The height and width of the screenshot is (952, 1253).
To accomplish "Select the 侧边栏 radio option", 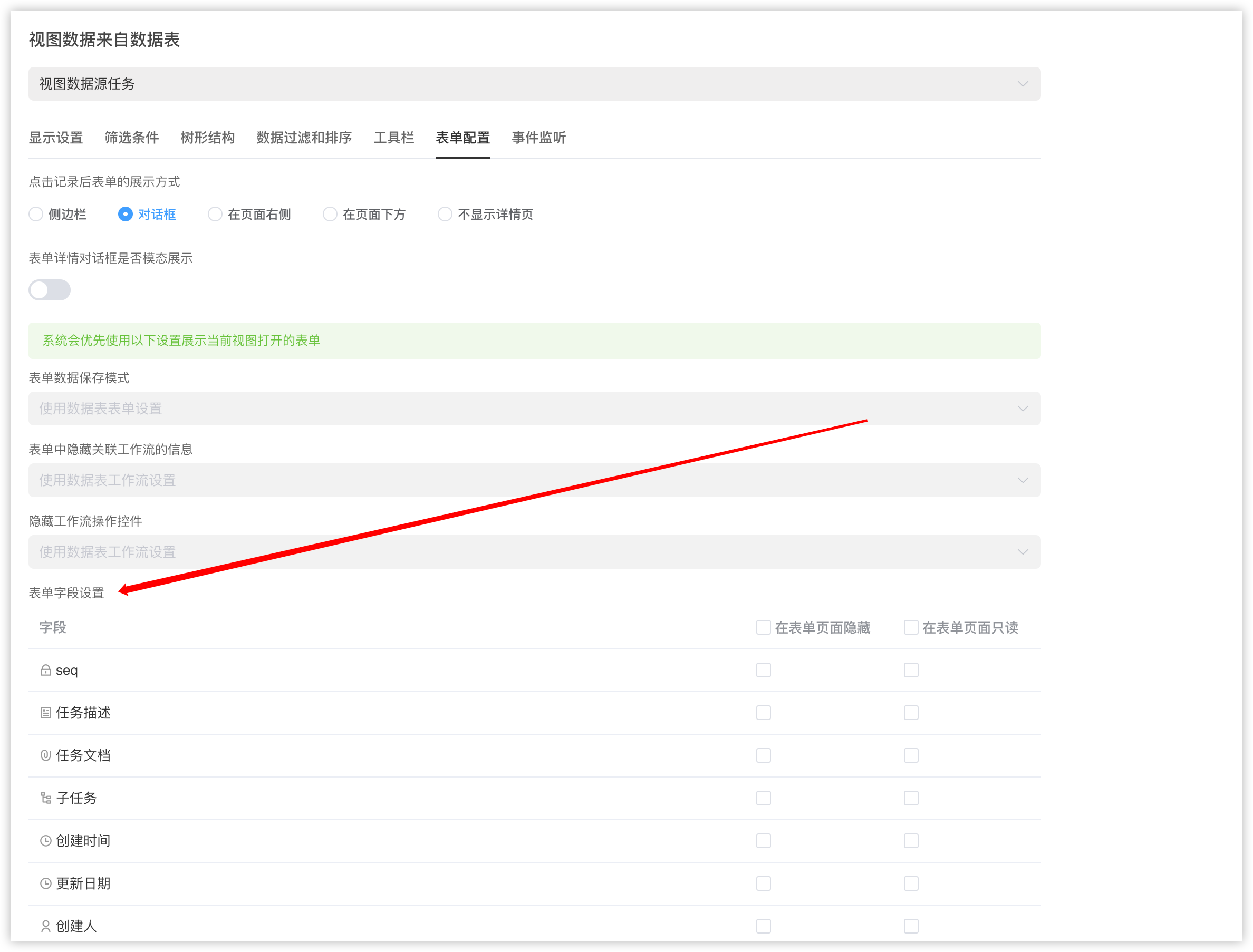I will coord(36,214).
